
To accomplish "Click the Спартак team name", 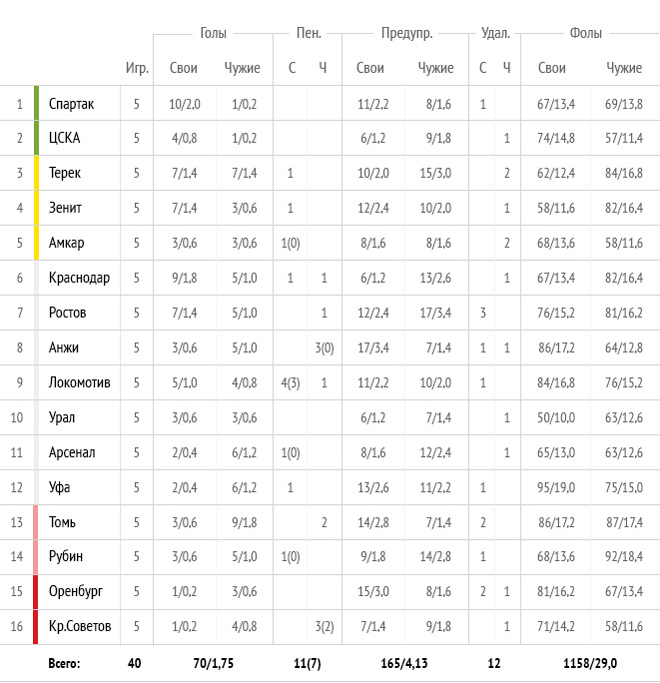I will click(x=71, y=104).
